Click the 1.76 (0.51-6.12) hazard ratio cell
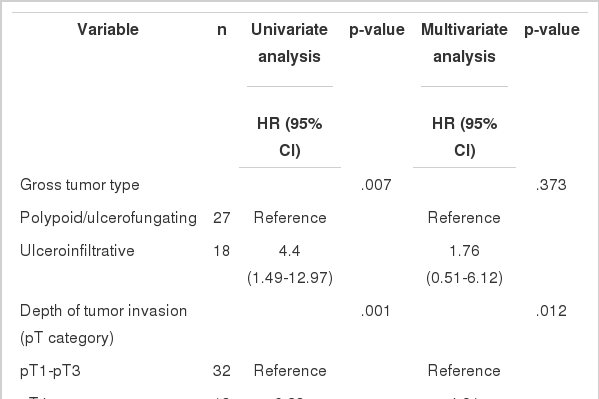The width and height of the screenshot is (599, 399). pyautogui.click(x=465, y=264)
